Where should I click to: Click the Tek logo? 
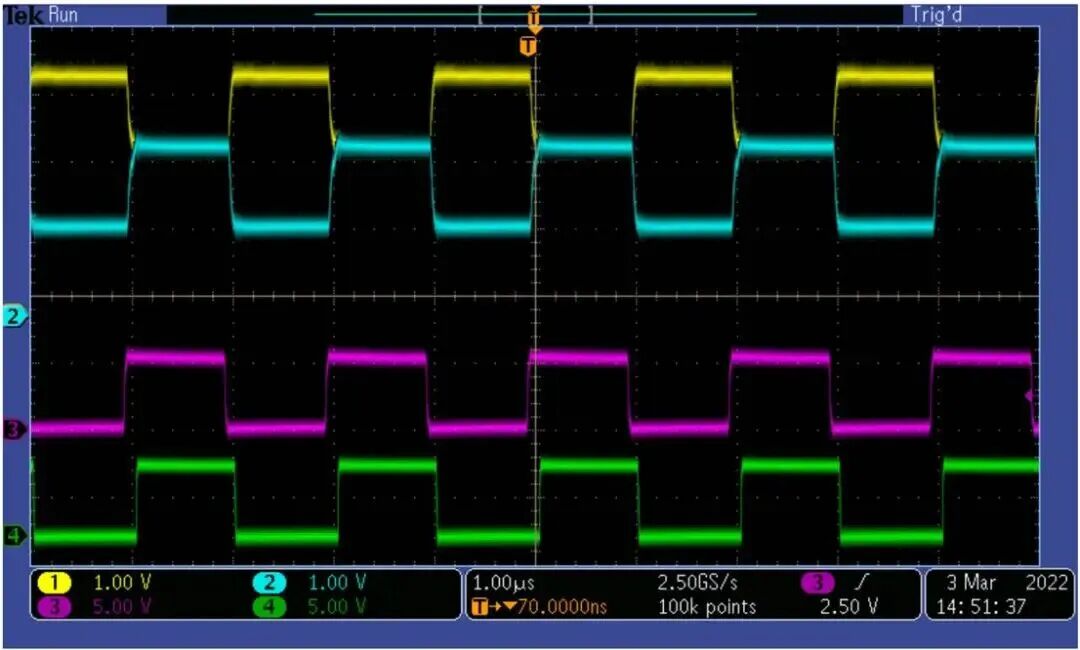[x=23, y=15]
